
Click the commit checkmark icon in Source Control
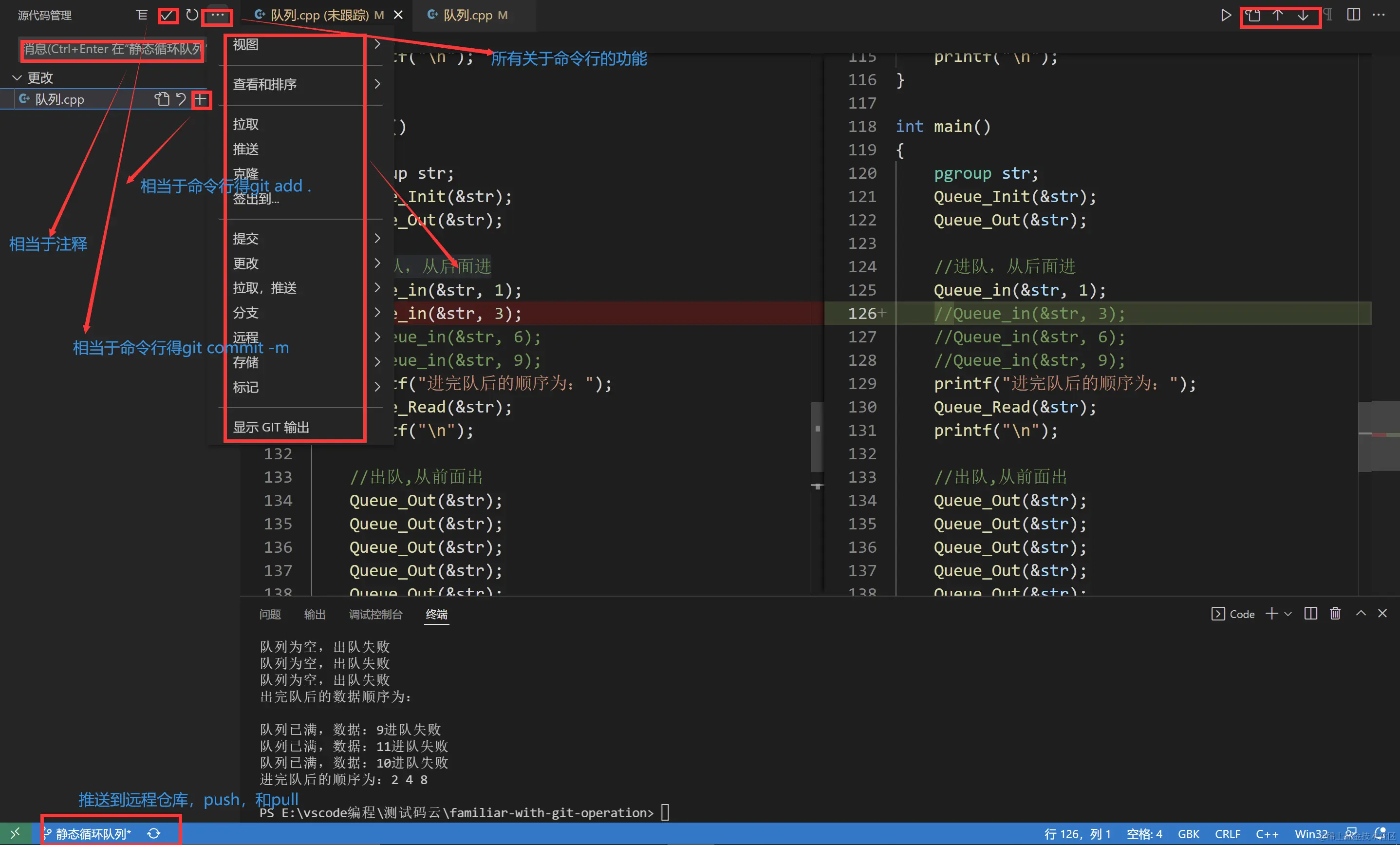point(168,16)
